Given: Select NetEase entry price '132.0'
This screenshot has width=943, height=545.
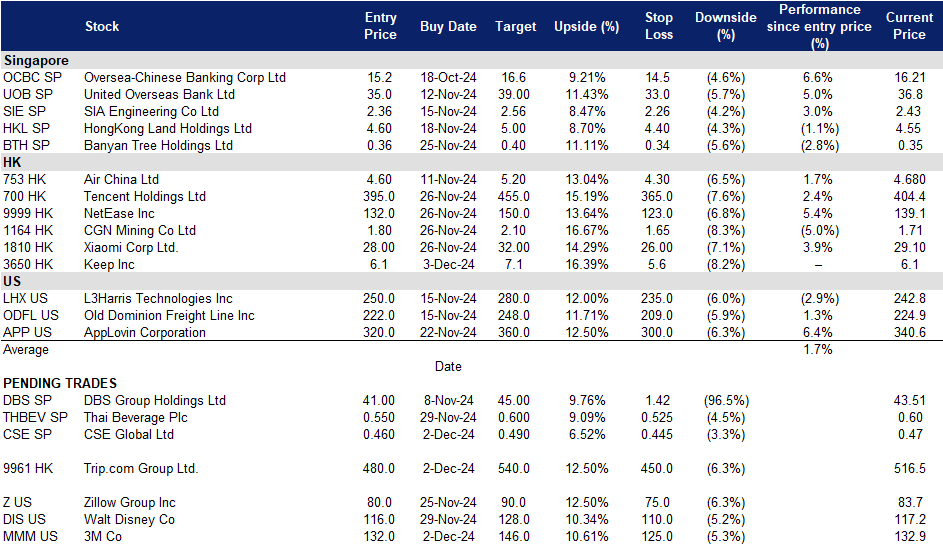Looking at the screenshot, I should coord(379,214).
